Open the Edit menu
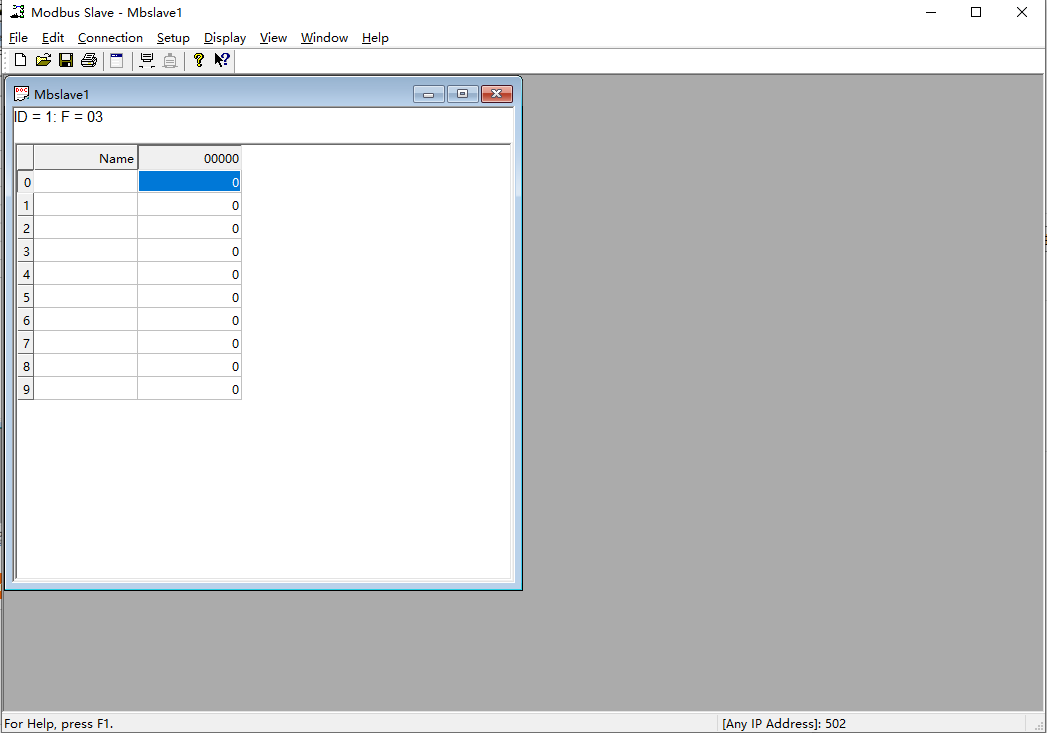 (53, 38)
